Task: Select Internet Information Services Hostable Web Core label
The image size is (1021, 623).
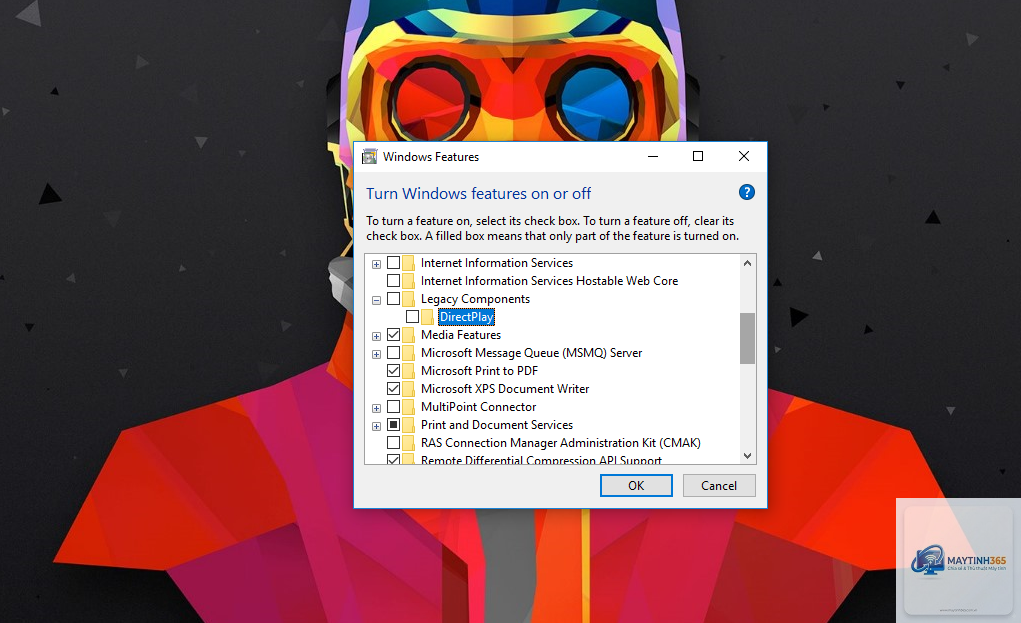Action: point(550,281)
